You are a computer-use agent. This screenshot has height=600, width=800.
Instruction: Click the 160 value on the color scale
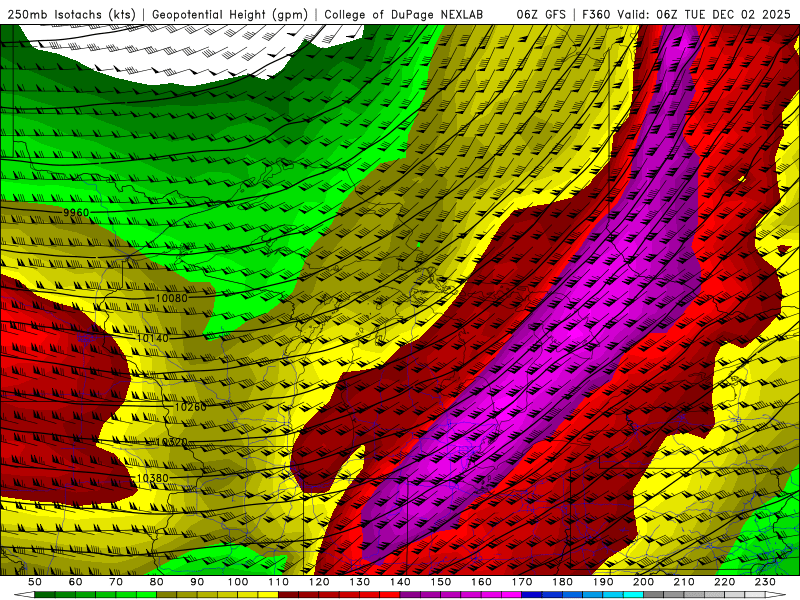[481, 582]
